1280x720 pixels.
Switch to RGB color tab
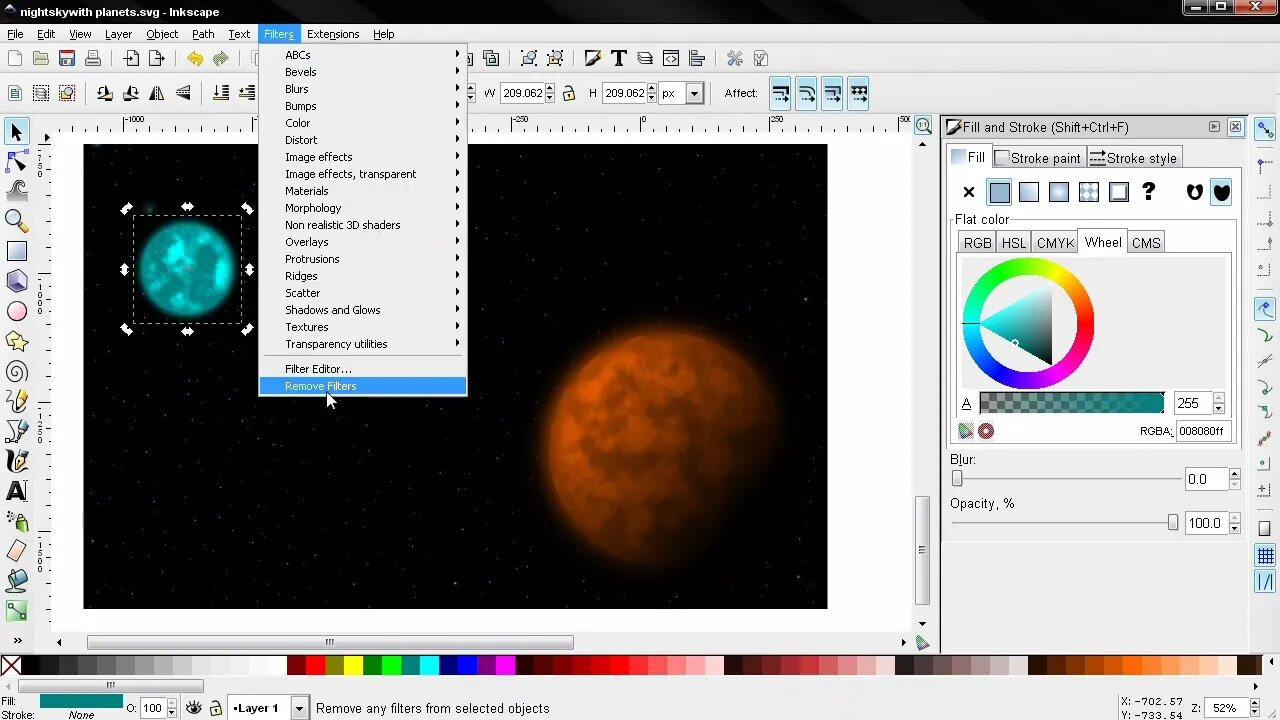click(977, 243)
